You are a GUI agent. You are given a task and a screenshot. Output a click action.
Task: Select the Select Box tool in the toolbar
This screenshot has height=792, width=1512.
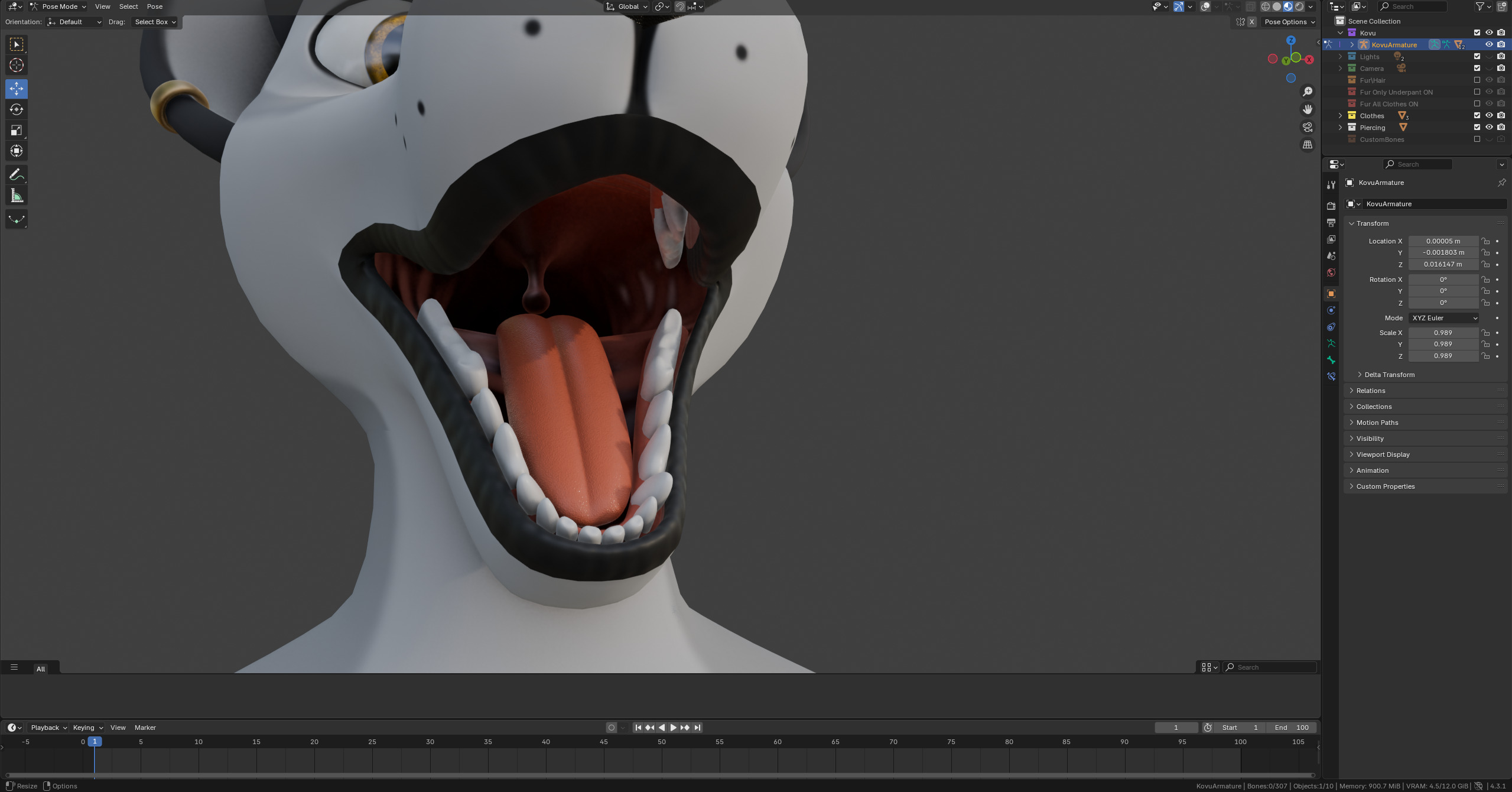coord(17,44)
